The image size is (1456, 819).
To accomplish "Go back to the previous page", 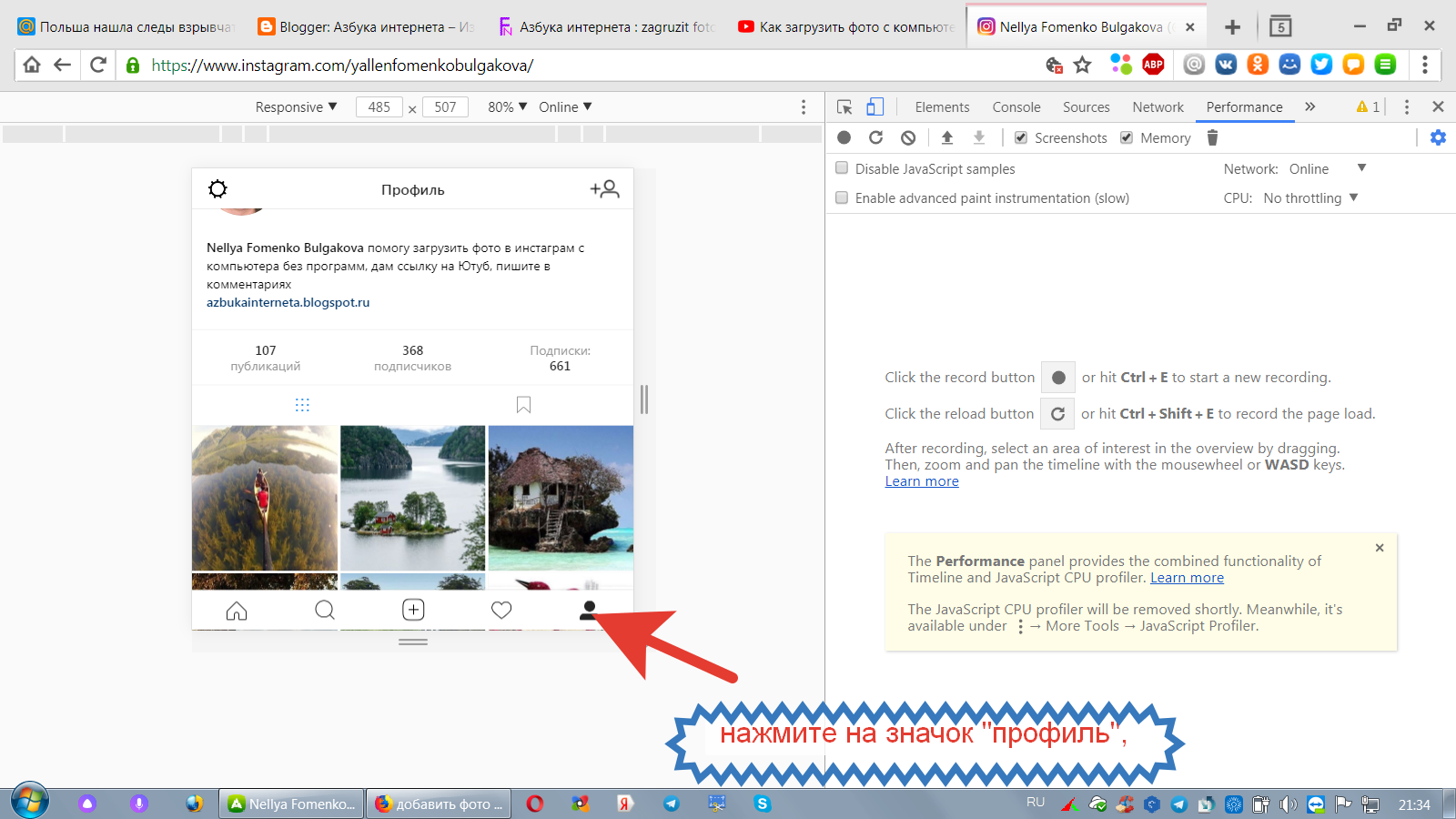I will pos(62,65).
